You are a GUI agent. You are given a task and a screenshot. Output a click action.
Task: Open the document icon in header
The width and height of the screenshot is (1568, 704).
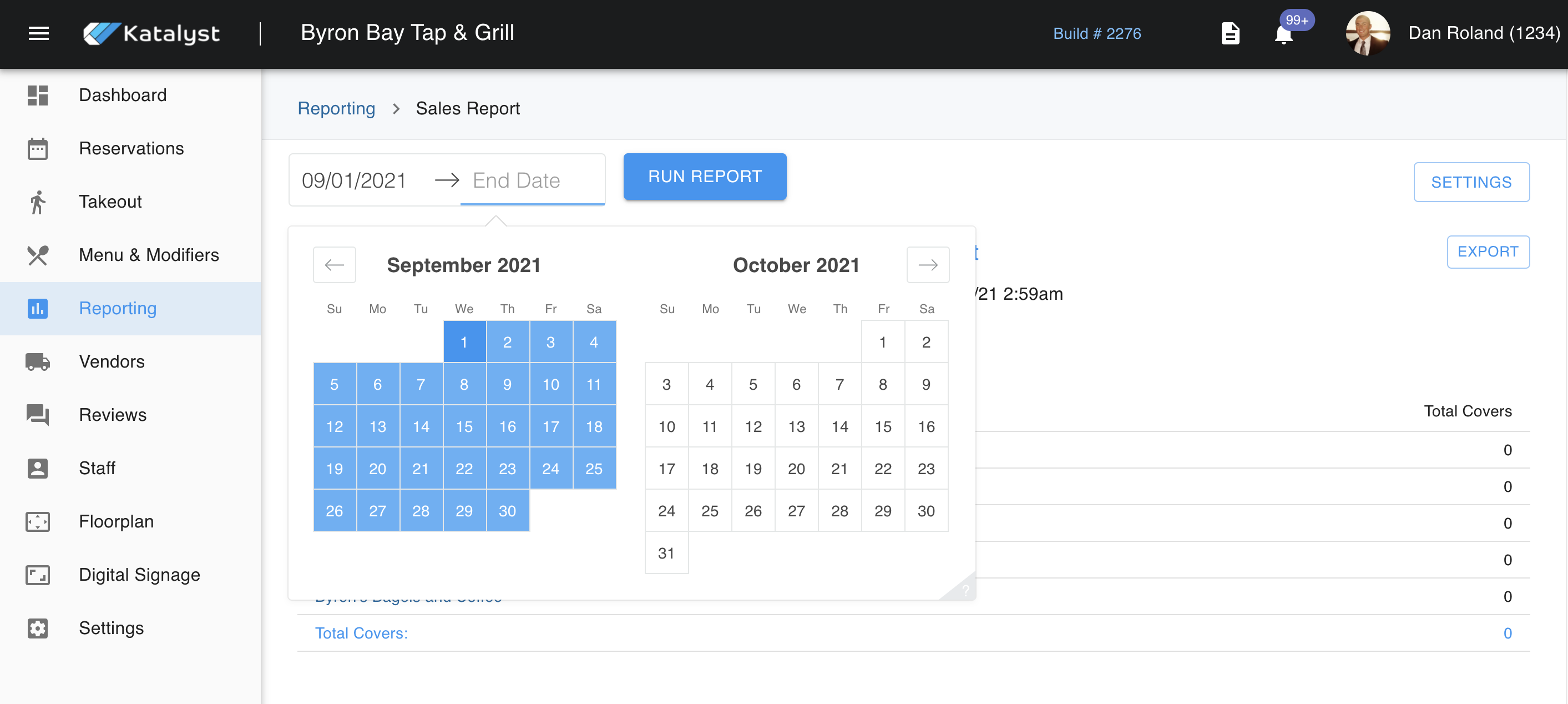[1230, 33]
